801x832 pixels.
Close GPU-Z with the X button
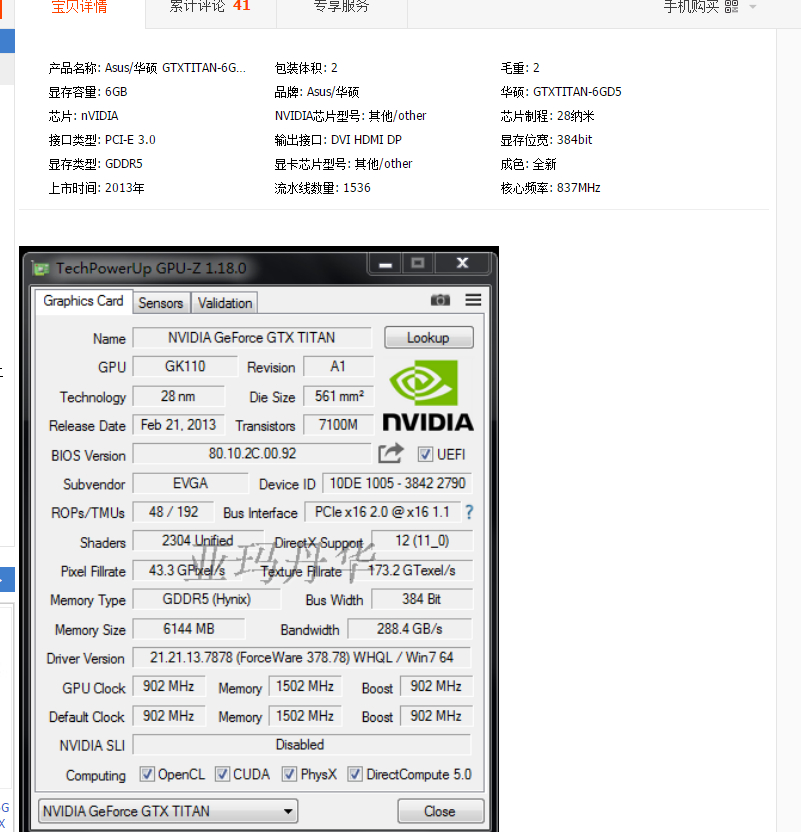click(463, 263)
